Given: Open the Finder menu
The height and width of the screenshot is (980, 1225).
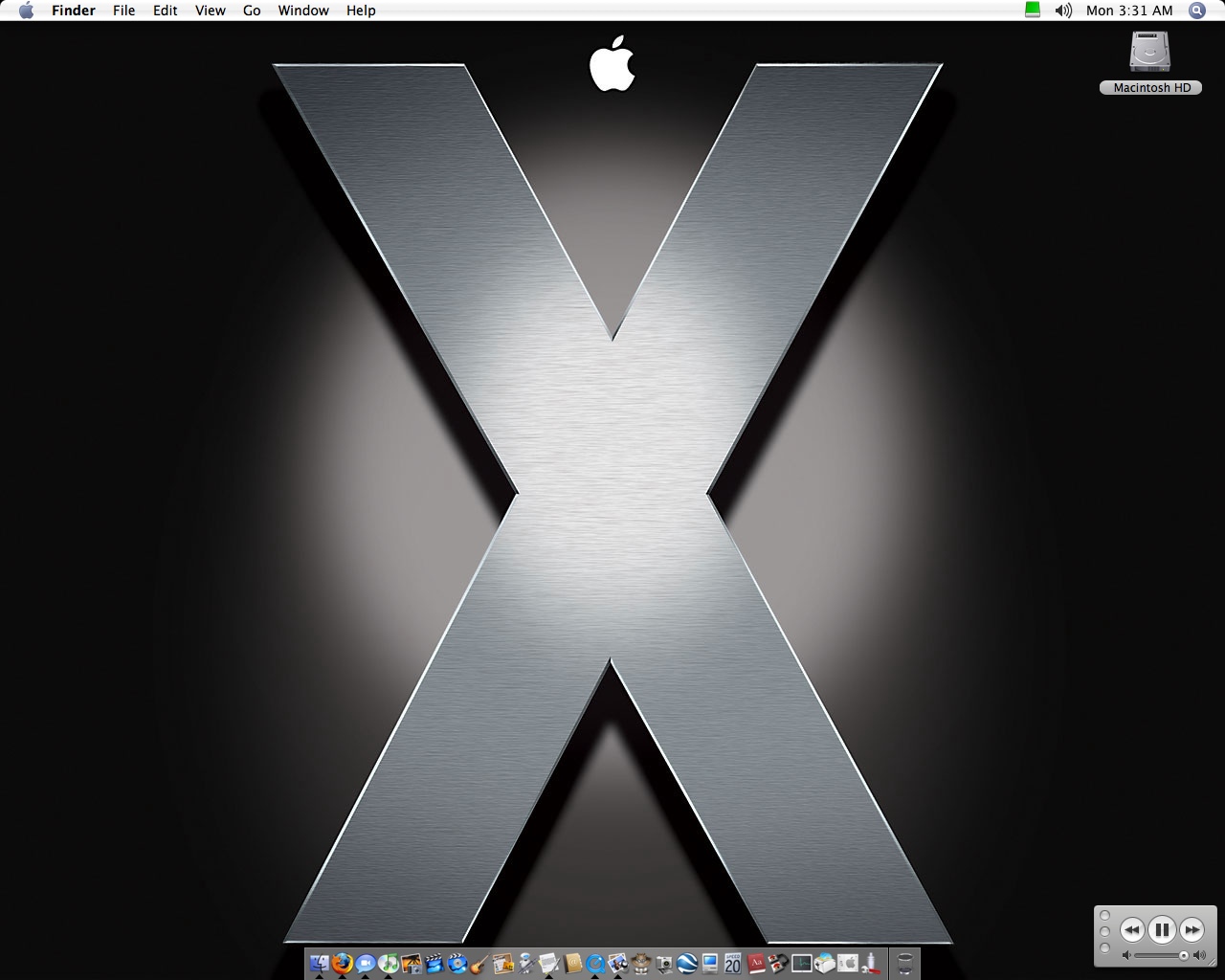Looking at the screenshot, I should pyautogui.click(x=74, y=11).
